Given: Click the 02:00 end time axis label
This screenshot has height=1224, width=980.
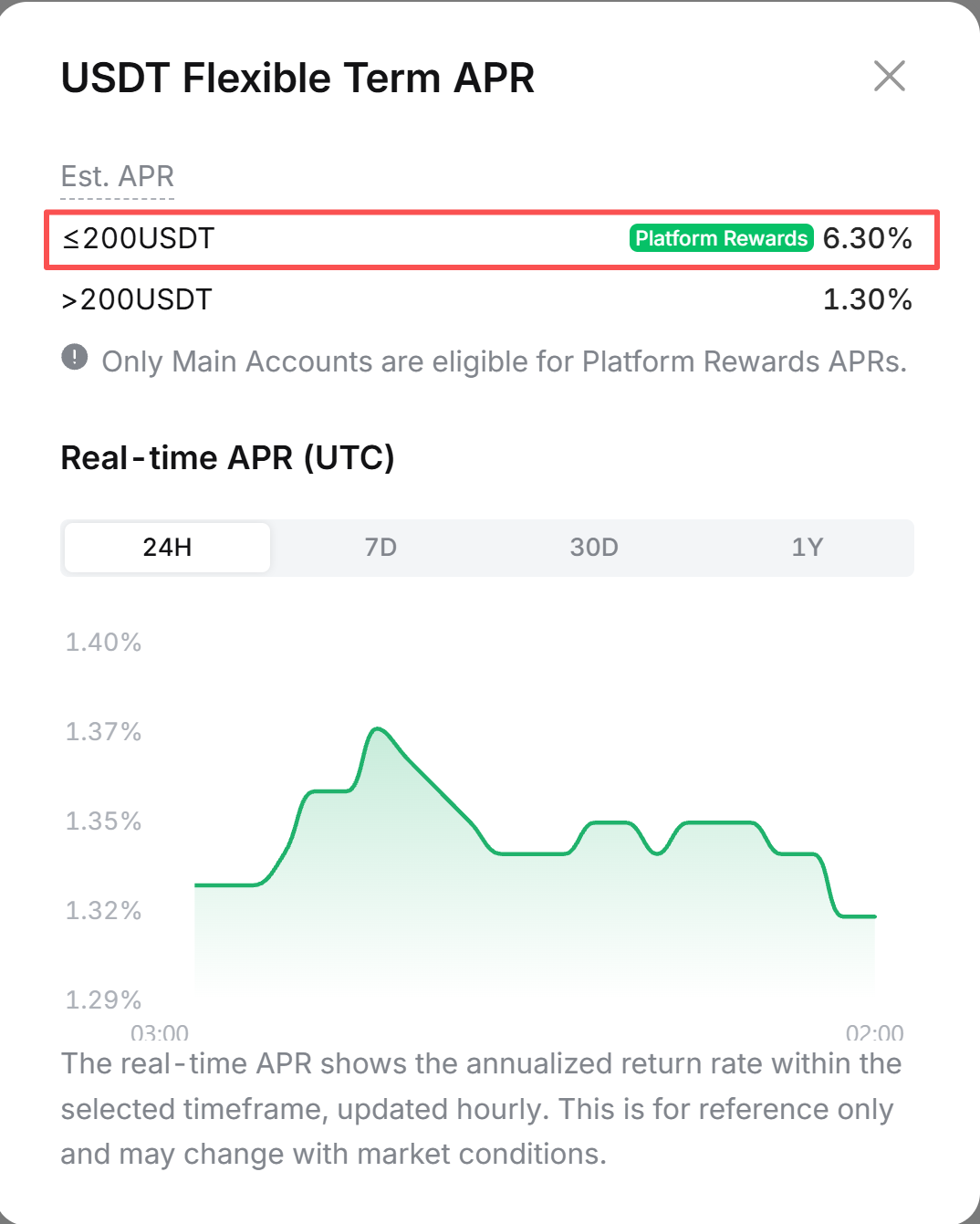Looking at the screenshot, I should pyautogui.click(x=874, y=1033).
